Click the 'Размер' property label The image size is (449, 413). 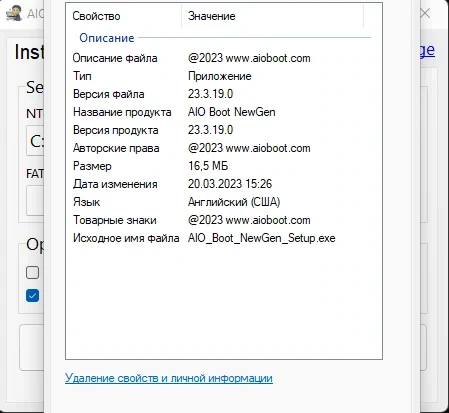pyautogui.click(x=92, y=166)
